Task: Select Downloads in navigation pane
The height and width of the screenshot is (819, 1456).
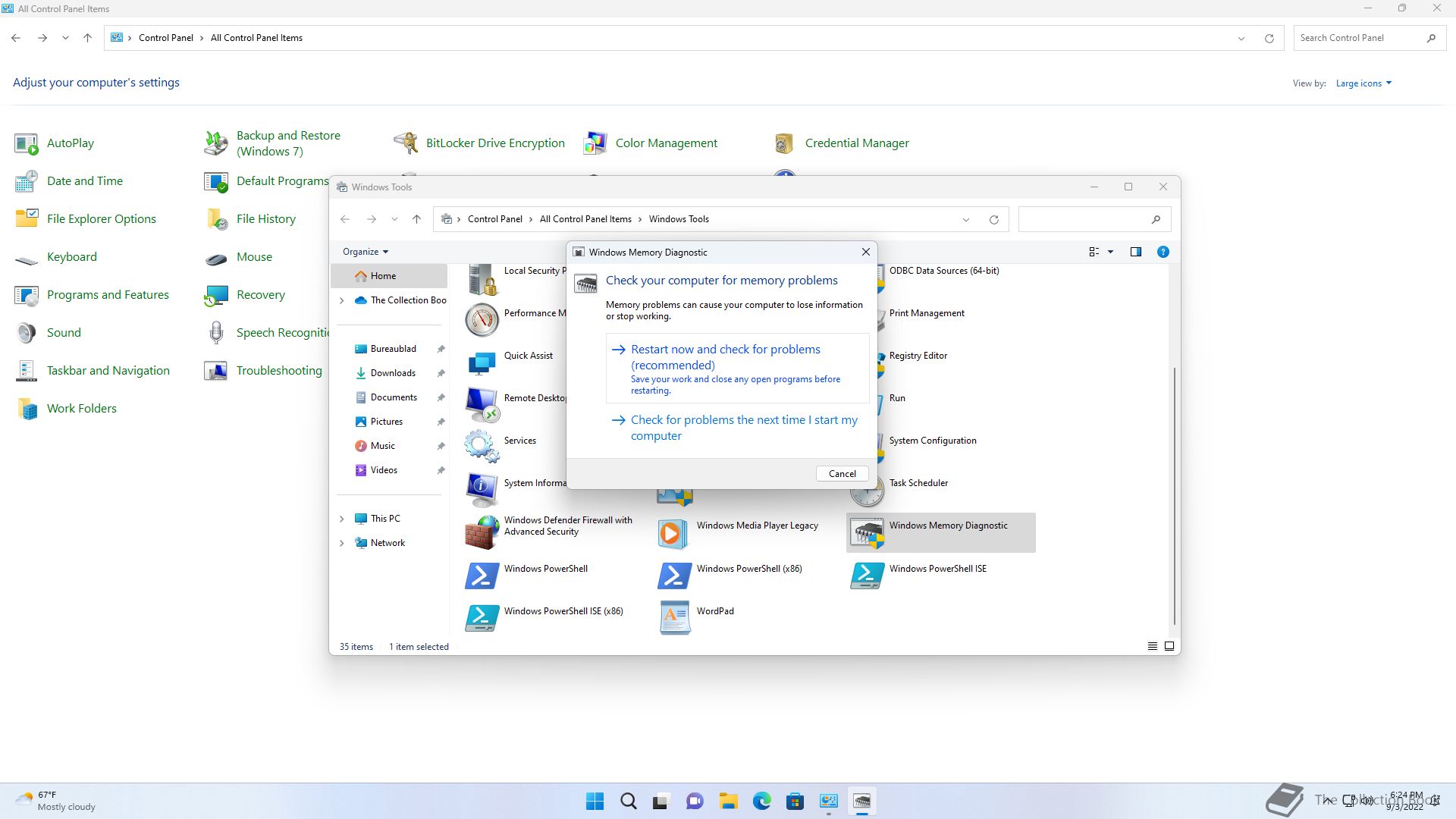Action: (x=393, y=373)
